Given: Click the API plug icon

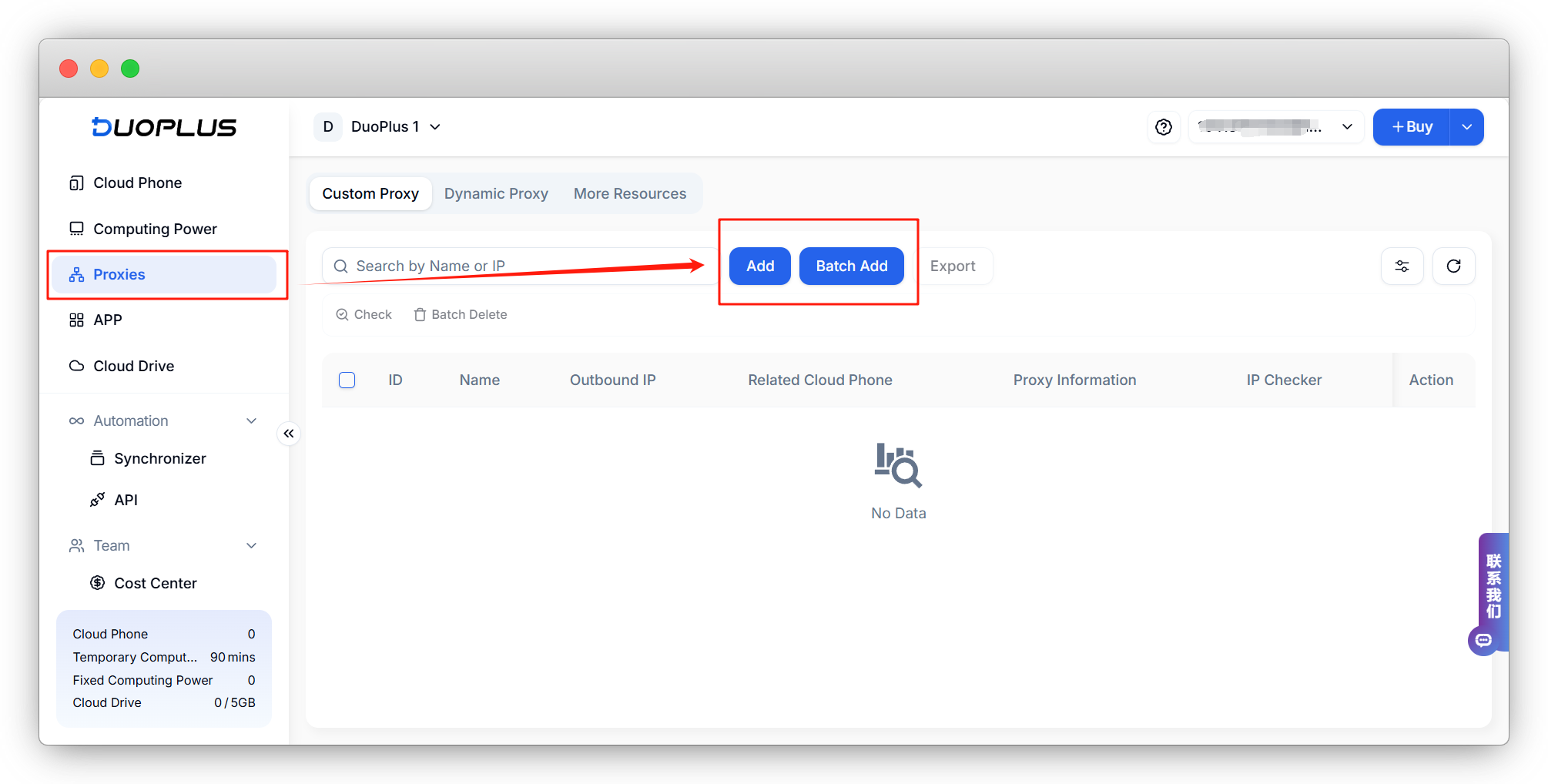Looking at the screenshot, I should click(x=97, y=500).
